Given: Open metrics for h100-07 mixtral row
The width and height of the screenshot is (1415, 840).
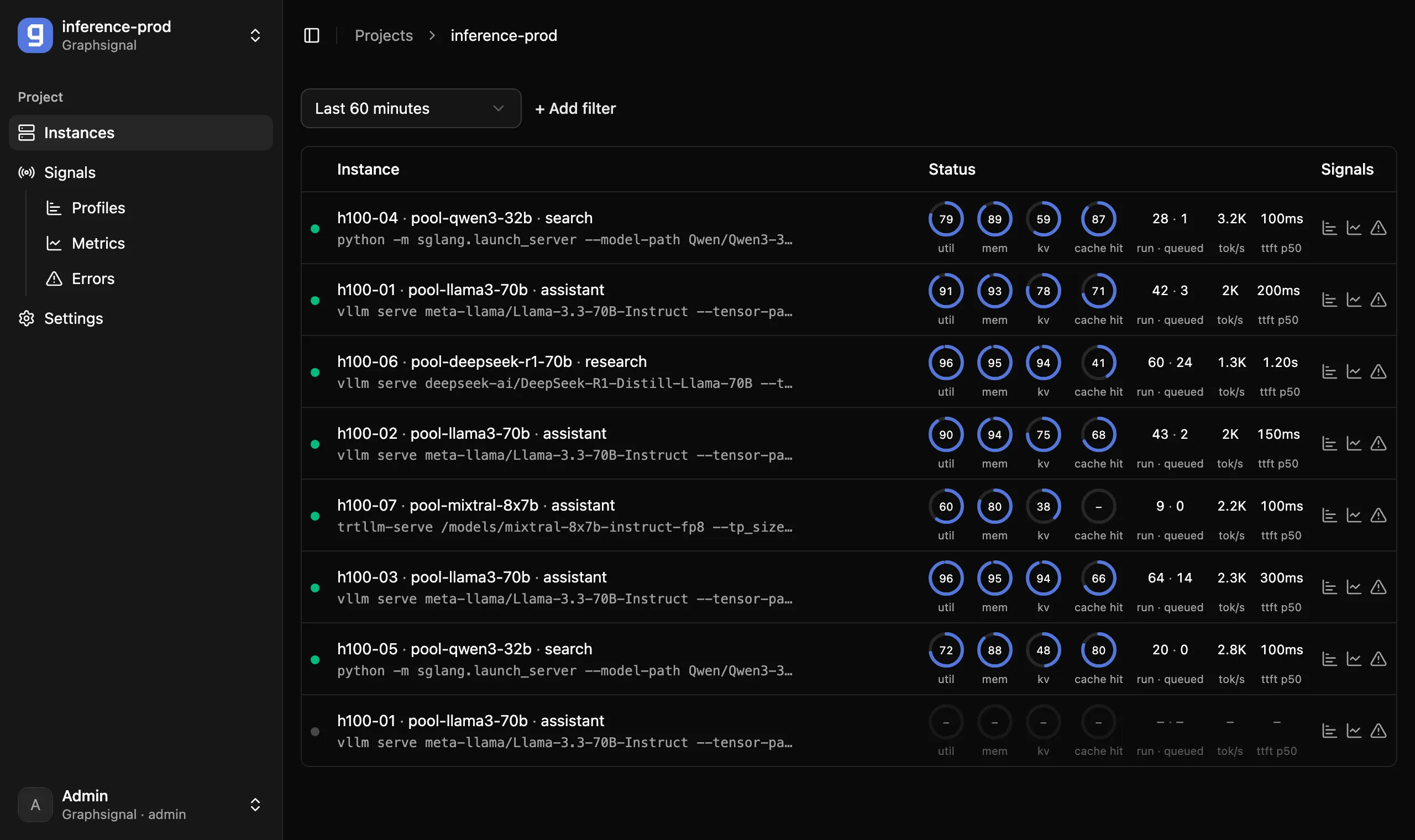Looking at the screenshot, I should [x=1353, y=515].
